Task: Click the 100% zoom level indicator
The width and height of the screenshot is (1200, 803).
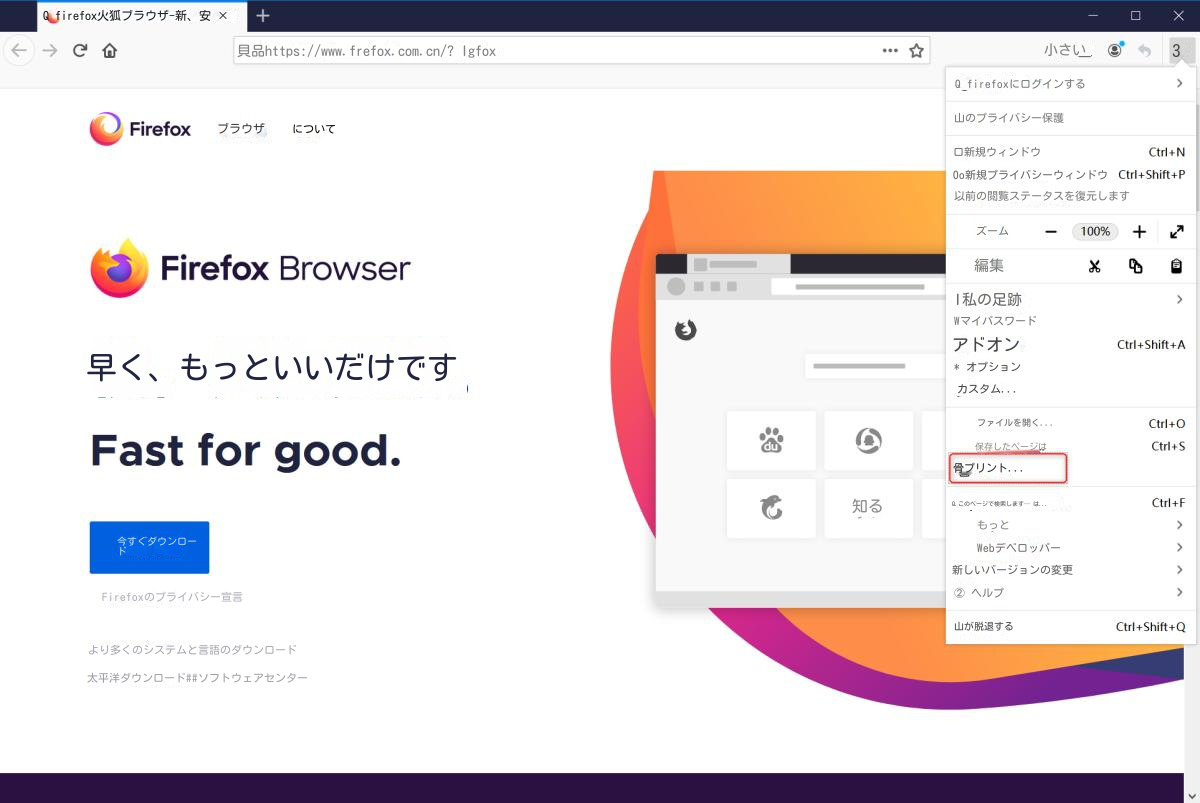Action: coord(1095,231)
